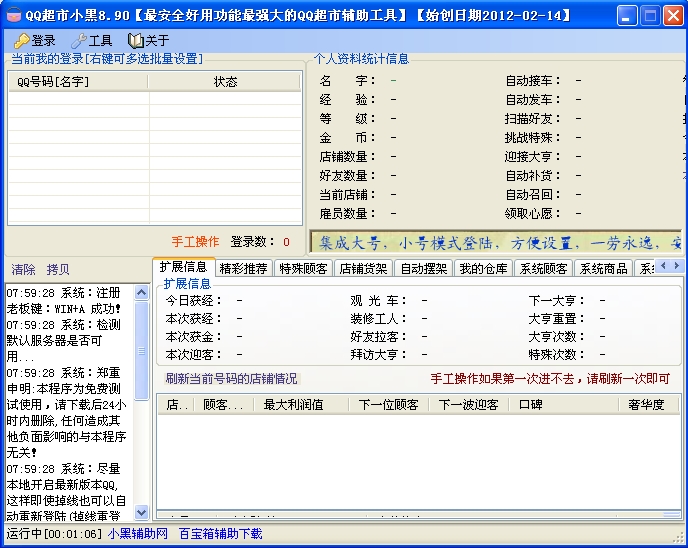Screen dimensions: 688x548
Task: Switch to the 我的仓库 tab
Action: (483, 269)
